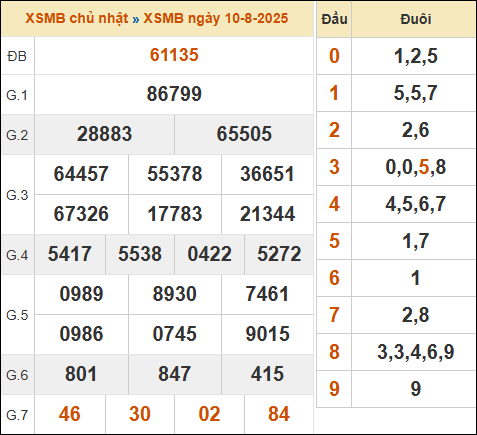Click the Đuôi column header
Viewport: 477px width, 435px height.
(415, 19)
